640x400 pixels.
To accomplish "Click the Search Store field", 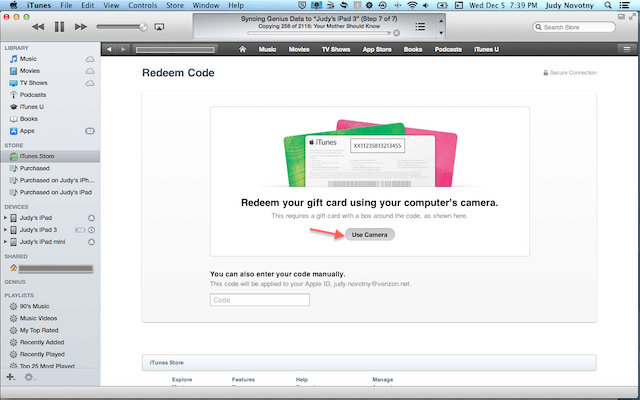I will 574,27.
